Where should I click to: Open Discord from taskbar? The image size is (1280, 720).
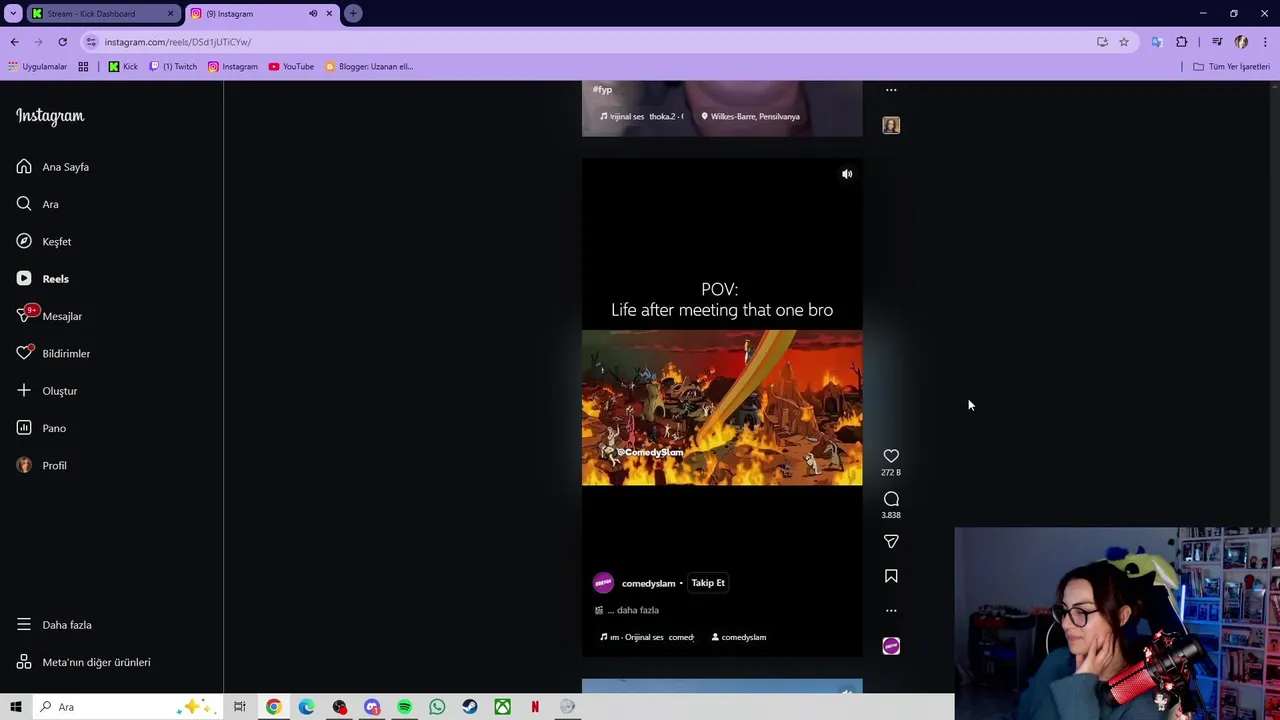click(x=372, y=707)
